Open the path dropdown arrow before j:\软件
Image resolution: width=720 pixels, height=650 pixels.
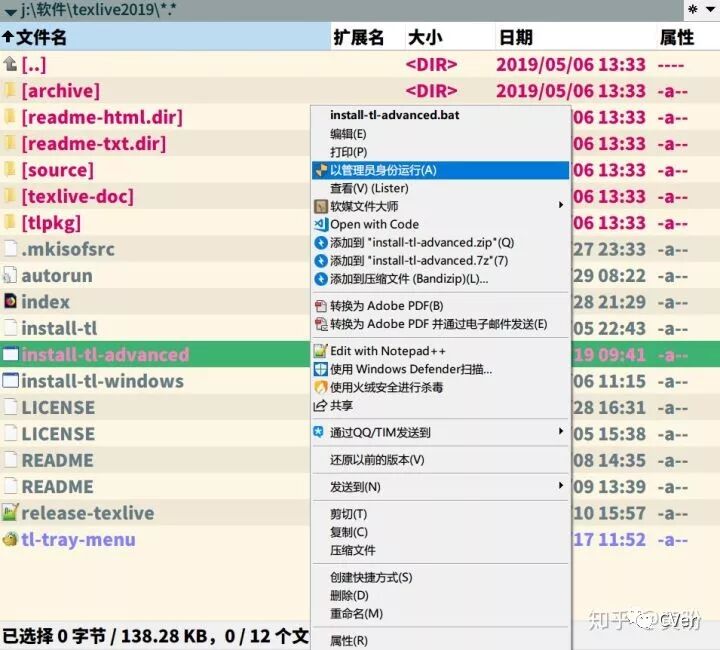point(10,11)
